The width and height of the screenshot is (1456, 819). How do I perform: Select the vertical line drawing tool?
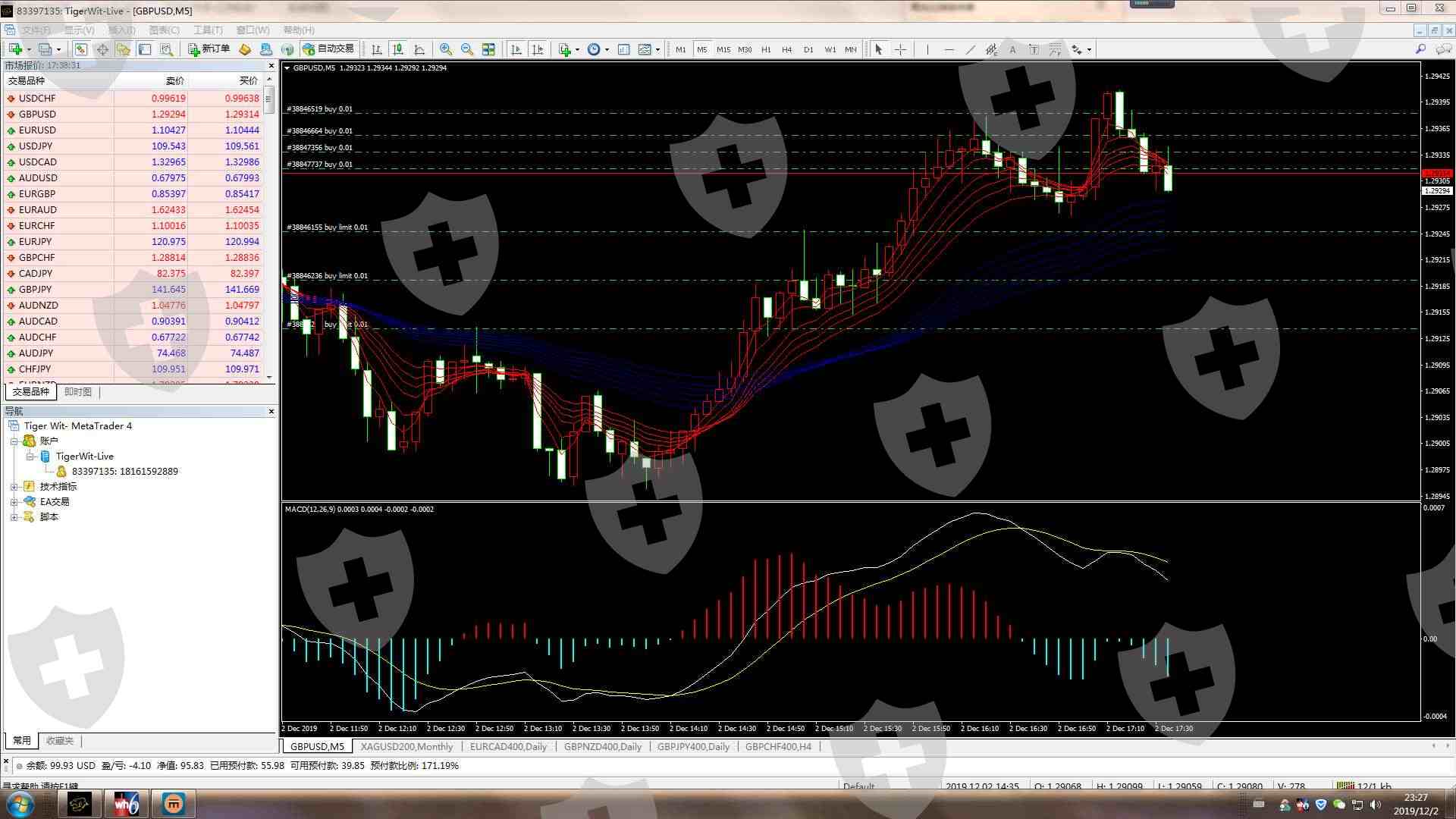(927, 49)
